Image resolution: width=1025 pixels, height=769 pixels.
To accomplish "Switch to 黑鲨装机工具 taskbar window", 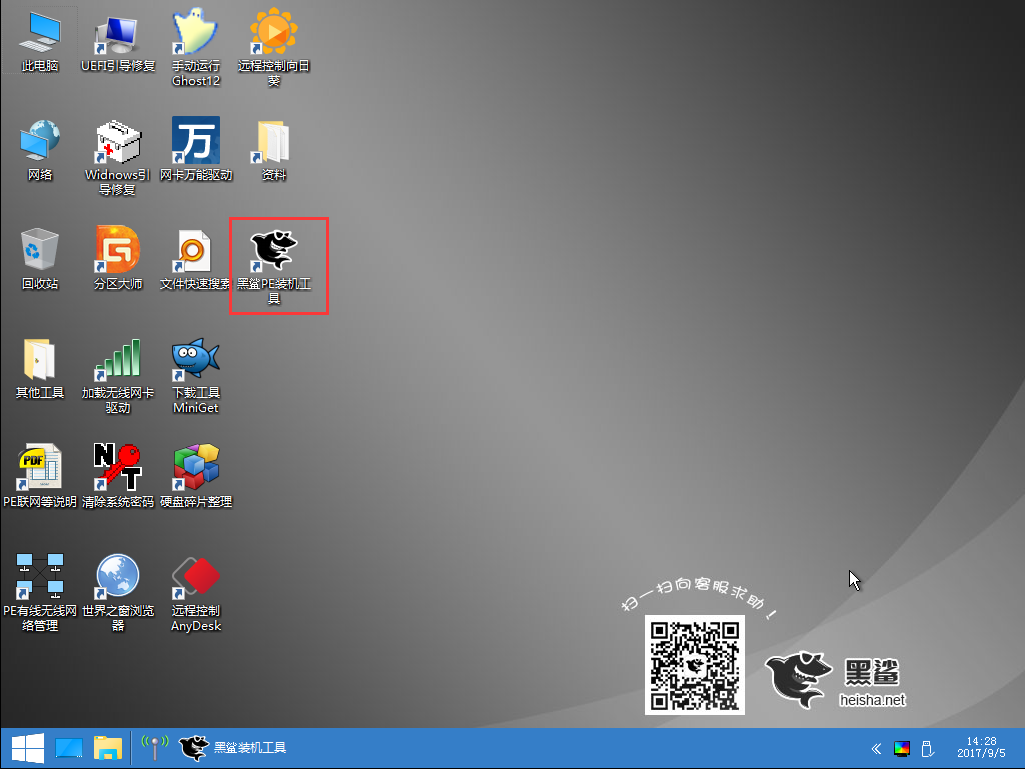I will tap(232, 747).
